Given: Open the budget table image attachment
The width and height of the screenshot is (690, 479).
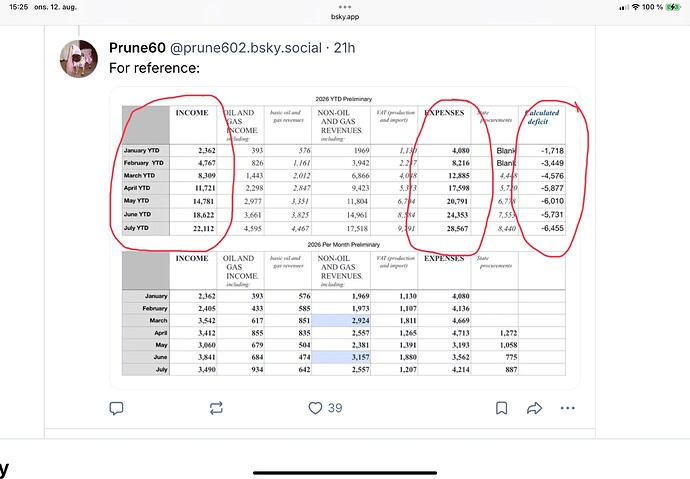Looking at the screenshot, I should 345,238.
